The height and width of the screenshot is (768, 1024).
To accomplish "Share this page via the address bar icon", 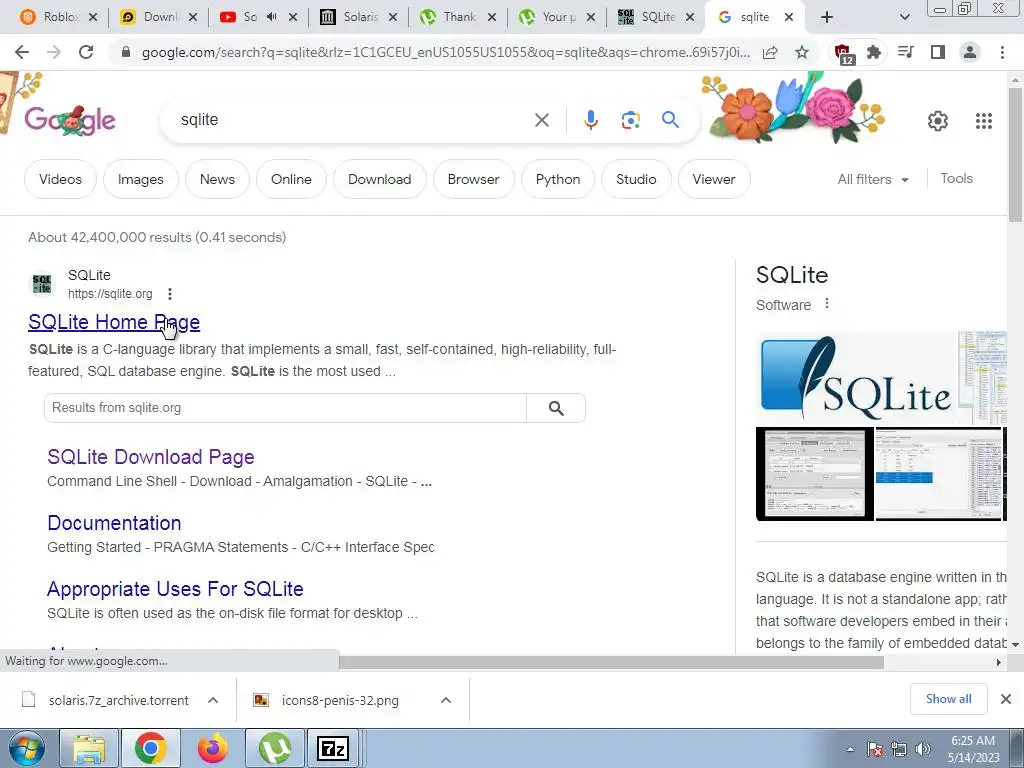I will tap(770, 52).
